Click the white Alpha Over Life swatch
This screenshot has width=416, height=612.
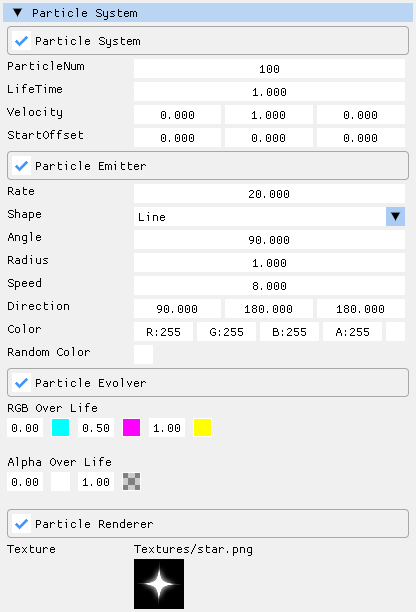click(60, 482)
